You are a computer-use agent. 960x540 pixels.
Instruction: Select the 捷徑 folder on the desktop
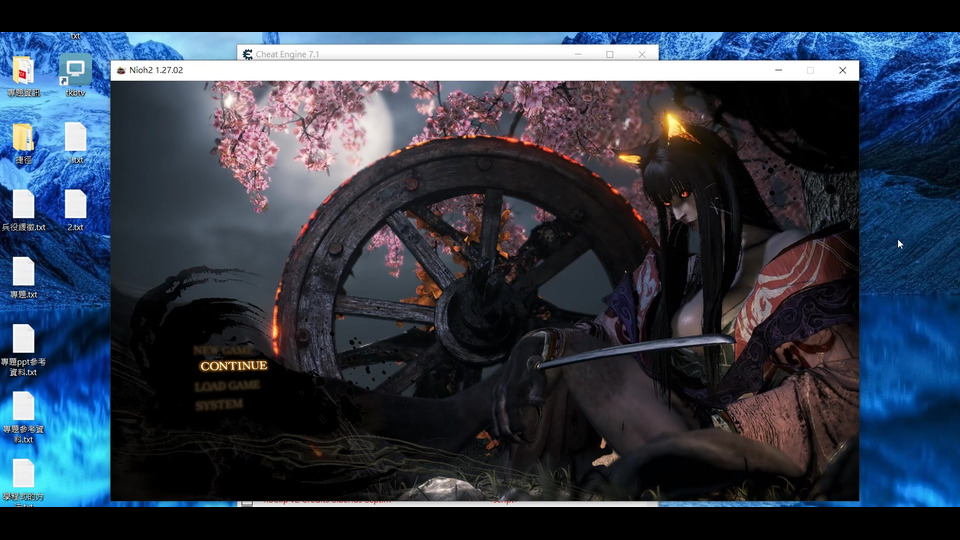coord(23,143)
